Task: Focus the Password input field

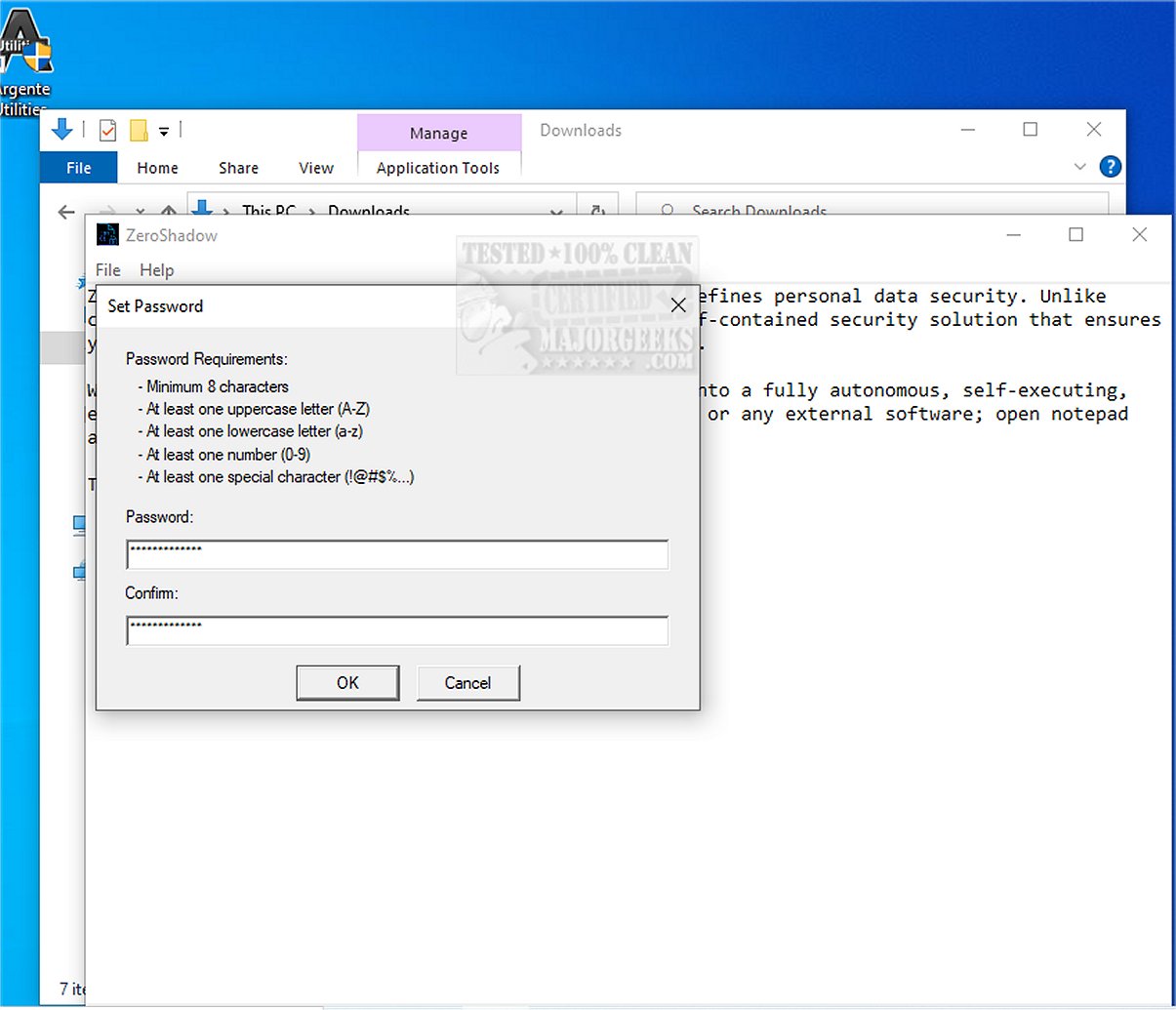Action: point(397,554)
